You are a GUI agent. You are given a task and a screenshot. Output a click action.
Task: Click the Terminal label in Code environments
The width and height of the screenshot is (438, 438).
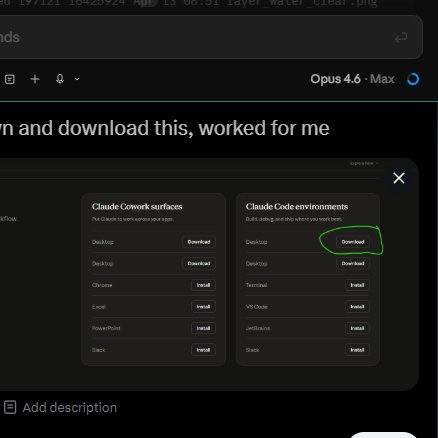256,285
